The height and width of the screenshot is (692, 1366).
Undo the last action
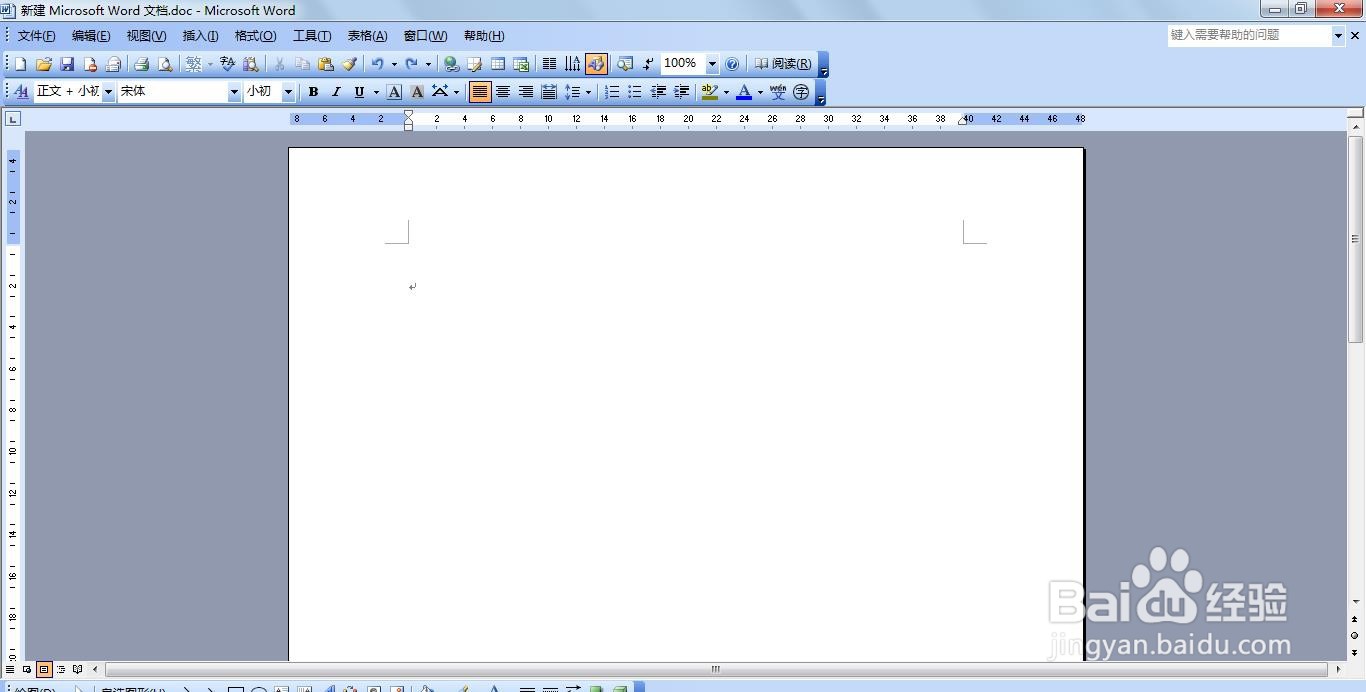[377, 64]
